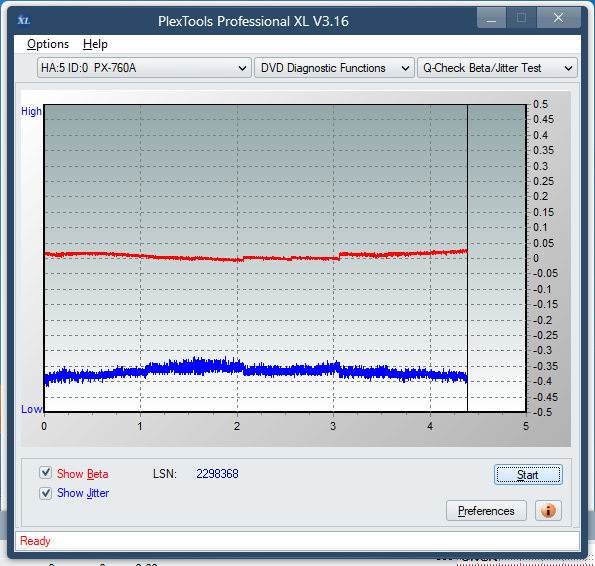Click the LSN value 2298368
Screen dimensions: 595x566
(217, 473)
